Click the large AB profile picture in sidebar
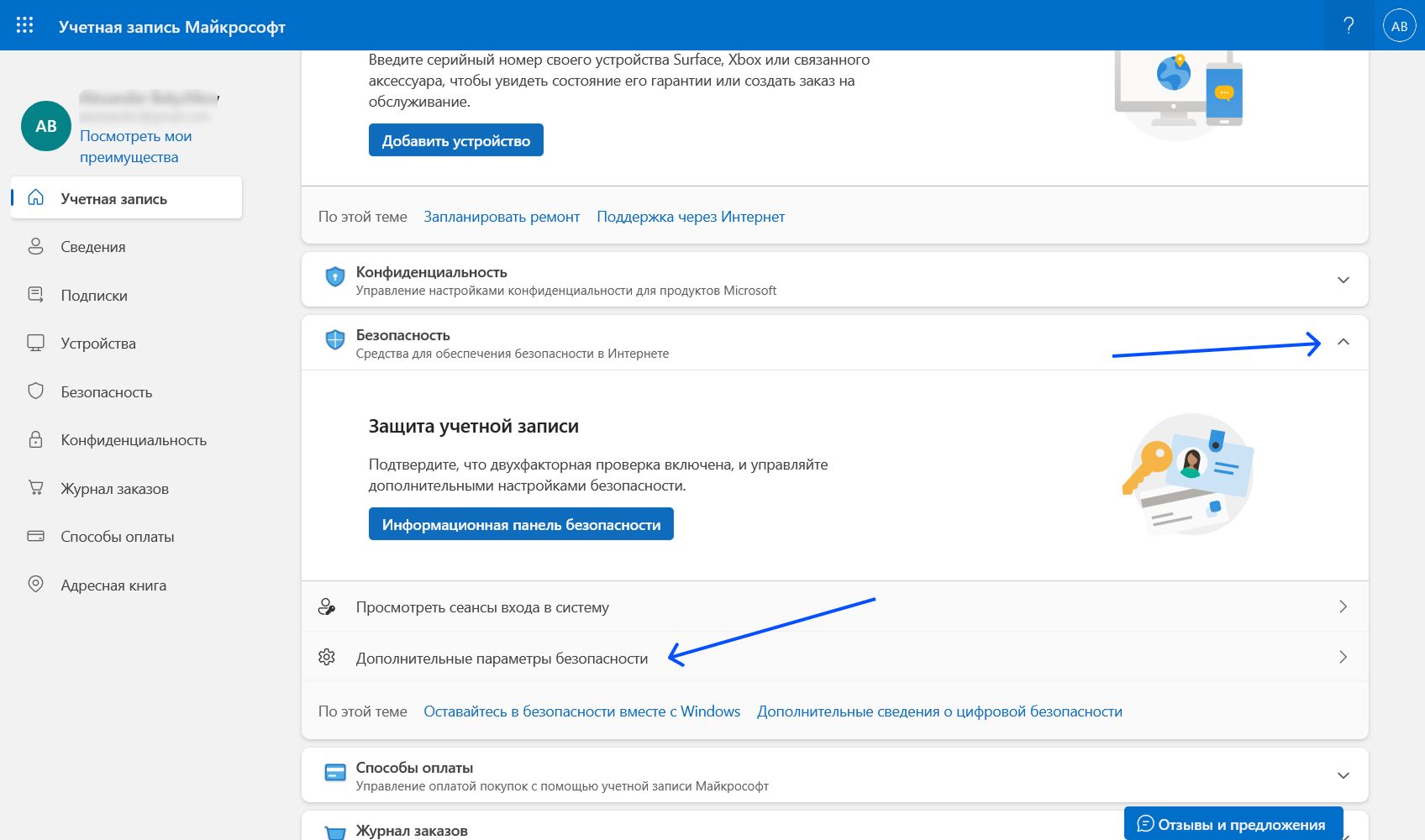The image size is (1425, 840). tap(46, 126)
